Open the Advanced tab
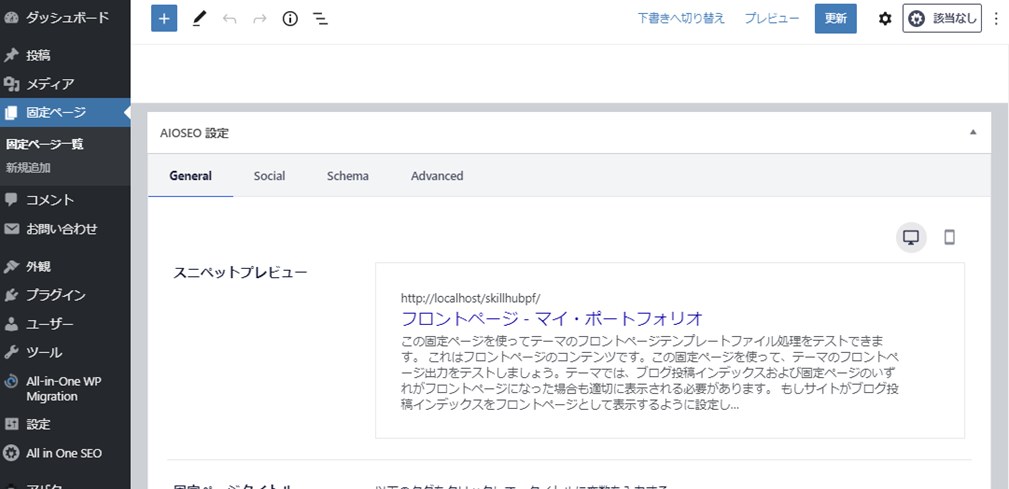 pos(437,176)
